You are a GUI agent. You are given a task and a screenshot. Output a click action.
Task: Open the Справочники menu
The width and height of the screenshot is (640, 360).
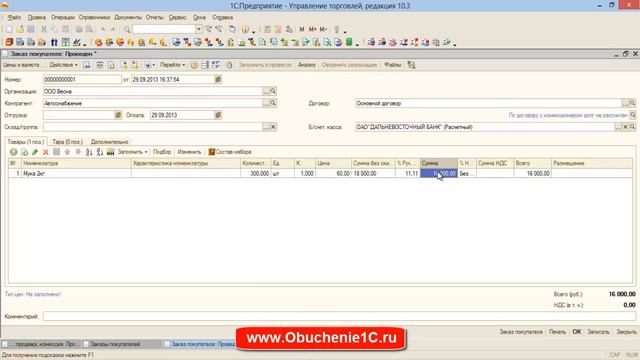coord(94,18)
